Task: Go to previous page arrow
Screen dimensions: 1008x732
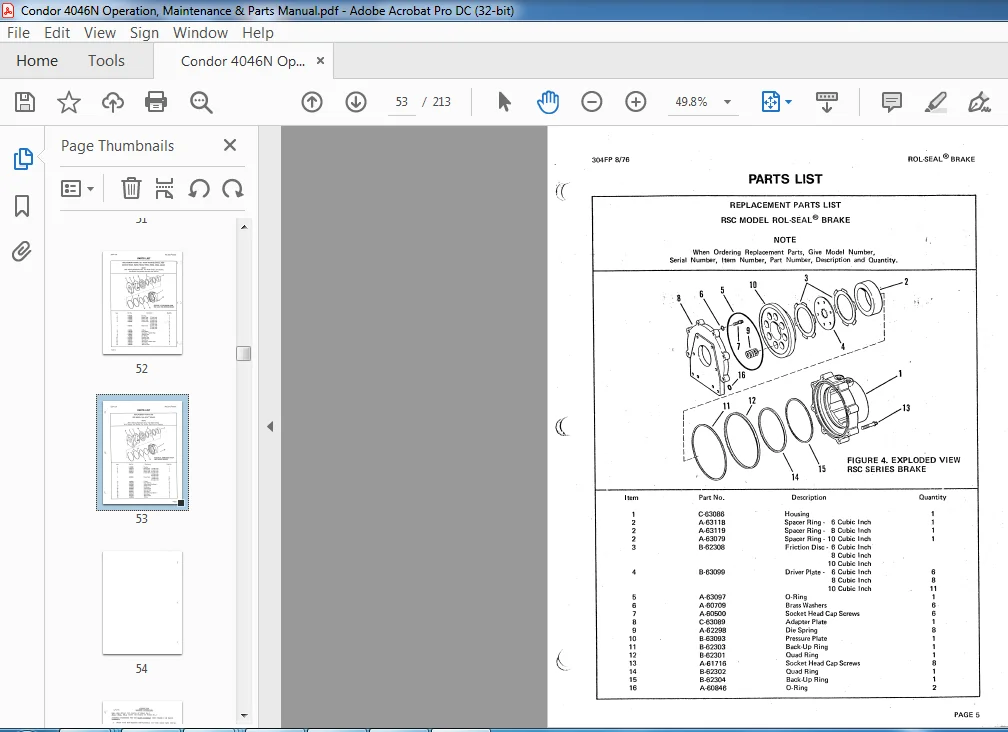Action: click(x=312, y=102)
